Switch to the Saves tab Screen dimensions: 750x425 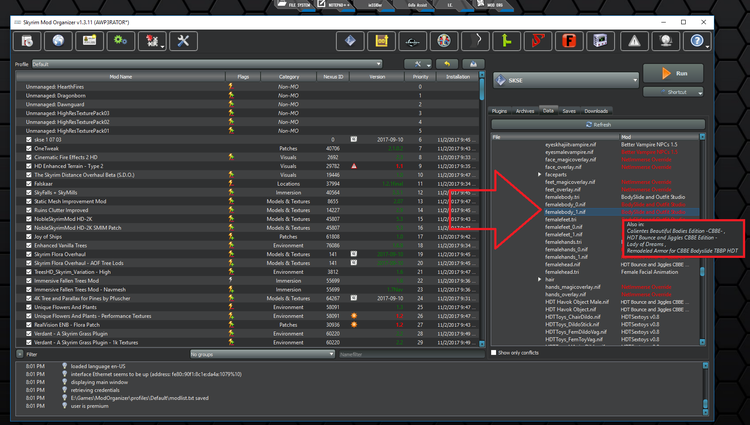click(x=569, y=111)
